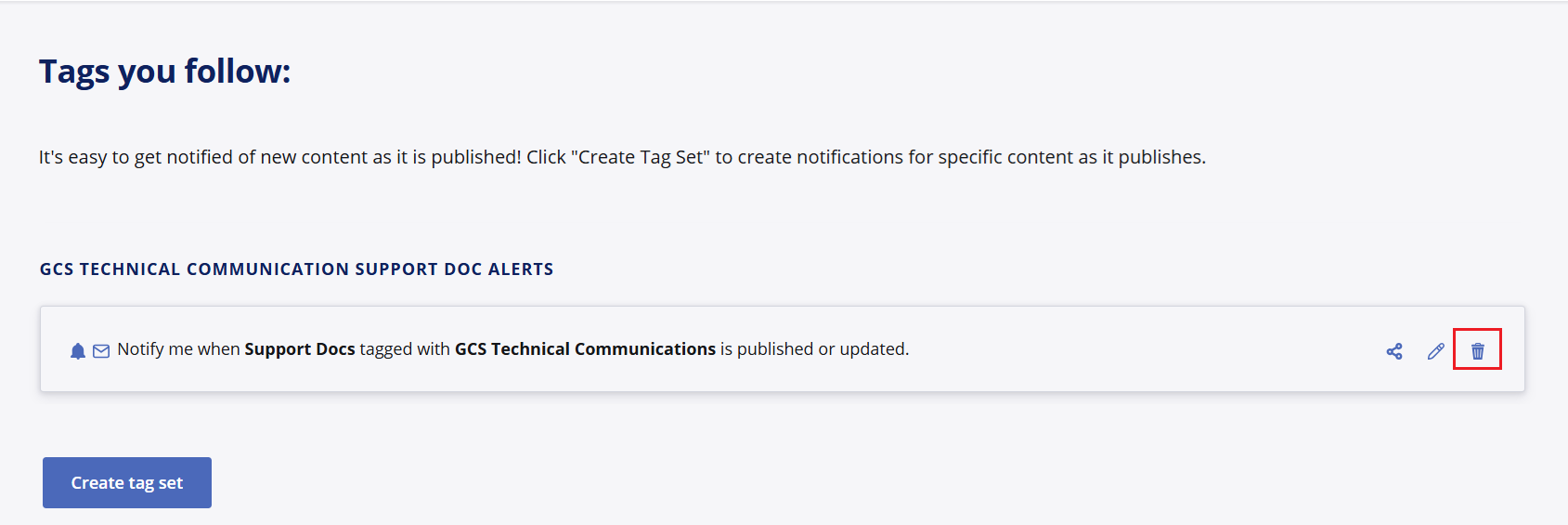Select the GCS Technical Communication Support Doc Alerts heading
1568x525 pixels.
[x=296, y=269]
